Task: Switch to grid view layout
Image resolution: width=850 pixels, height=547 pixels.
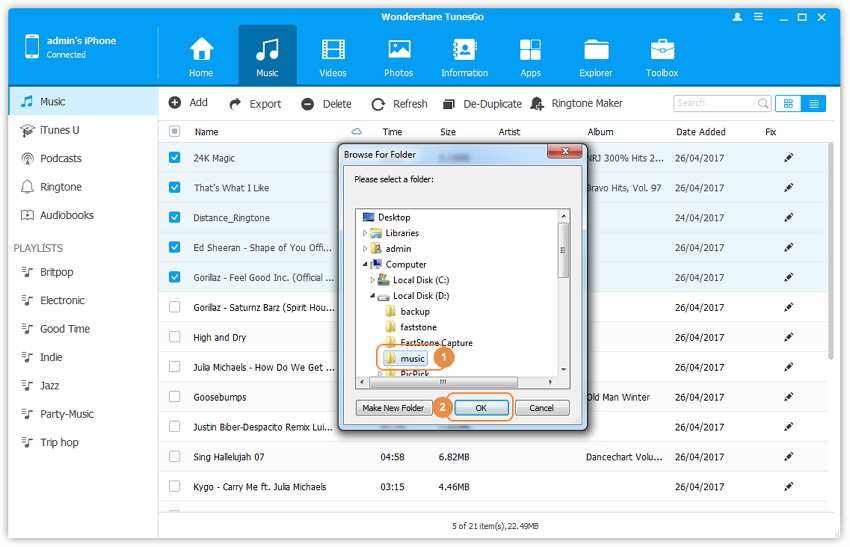Action: coord(788,103)
